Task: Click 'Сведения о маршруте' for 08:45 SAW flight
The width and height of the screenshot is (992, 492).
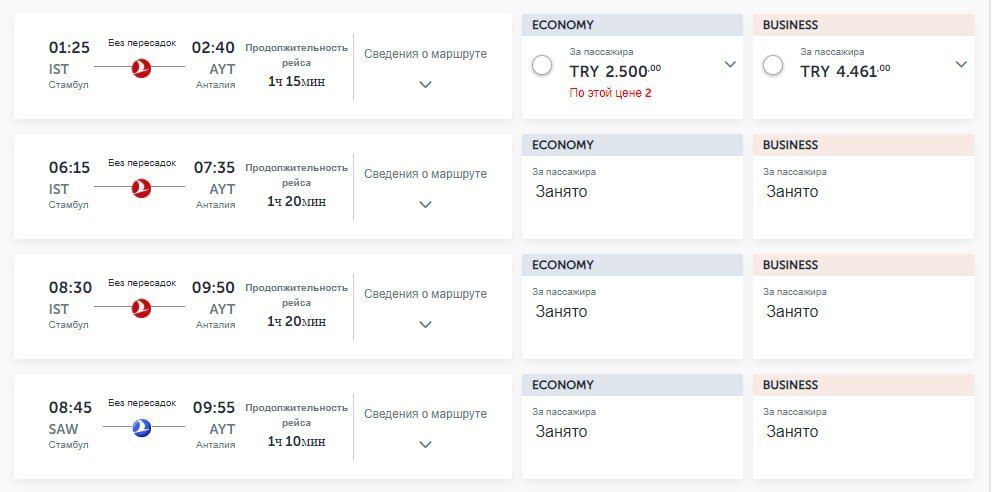Action: (x=425, y=414)
